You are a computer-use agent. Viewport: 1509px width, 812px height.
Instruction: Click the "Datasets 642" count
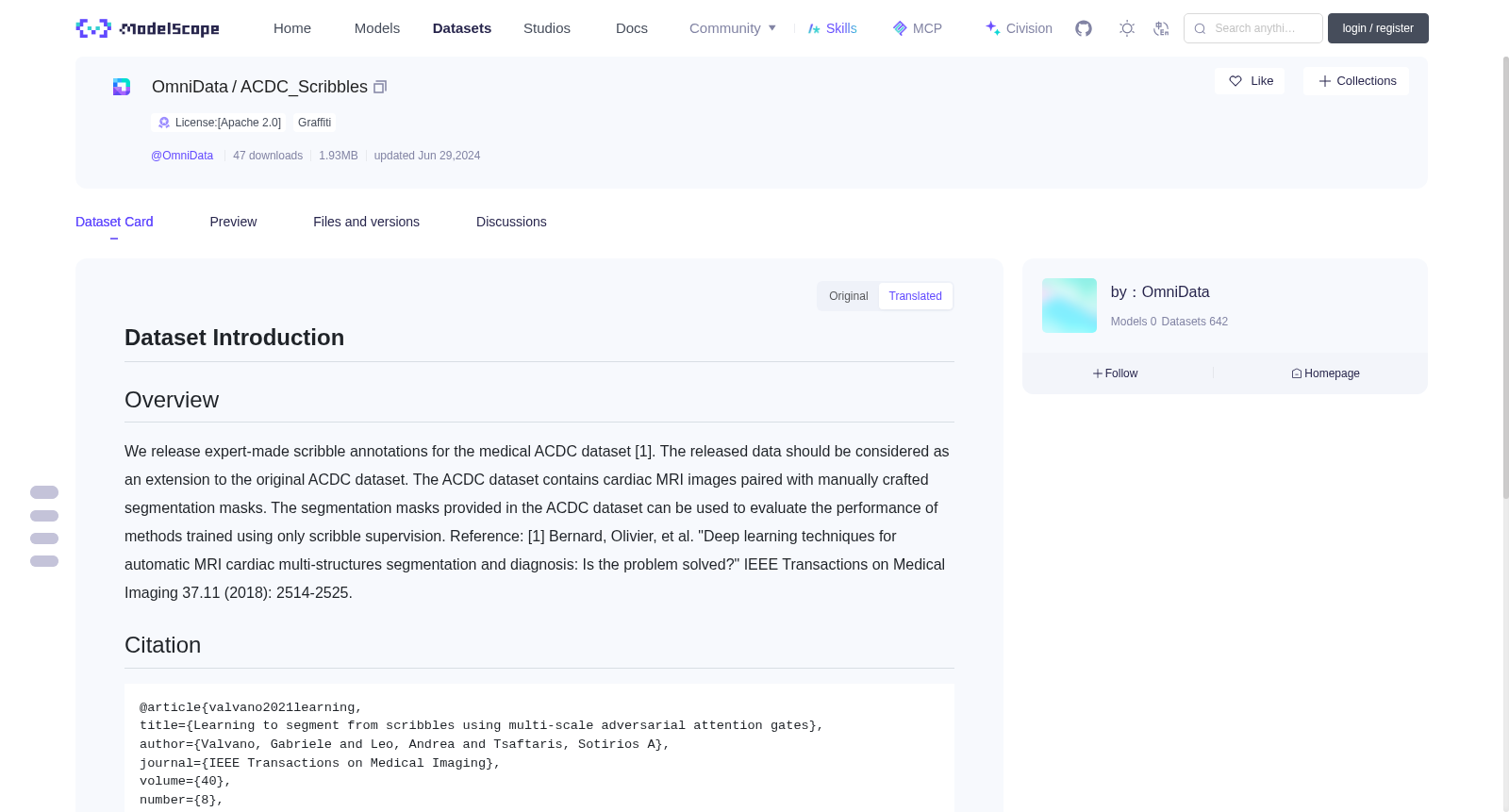pyautogui.click(x=1195, y=322)
